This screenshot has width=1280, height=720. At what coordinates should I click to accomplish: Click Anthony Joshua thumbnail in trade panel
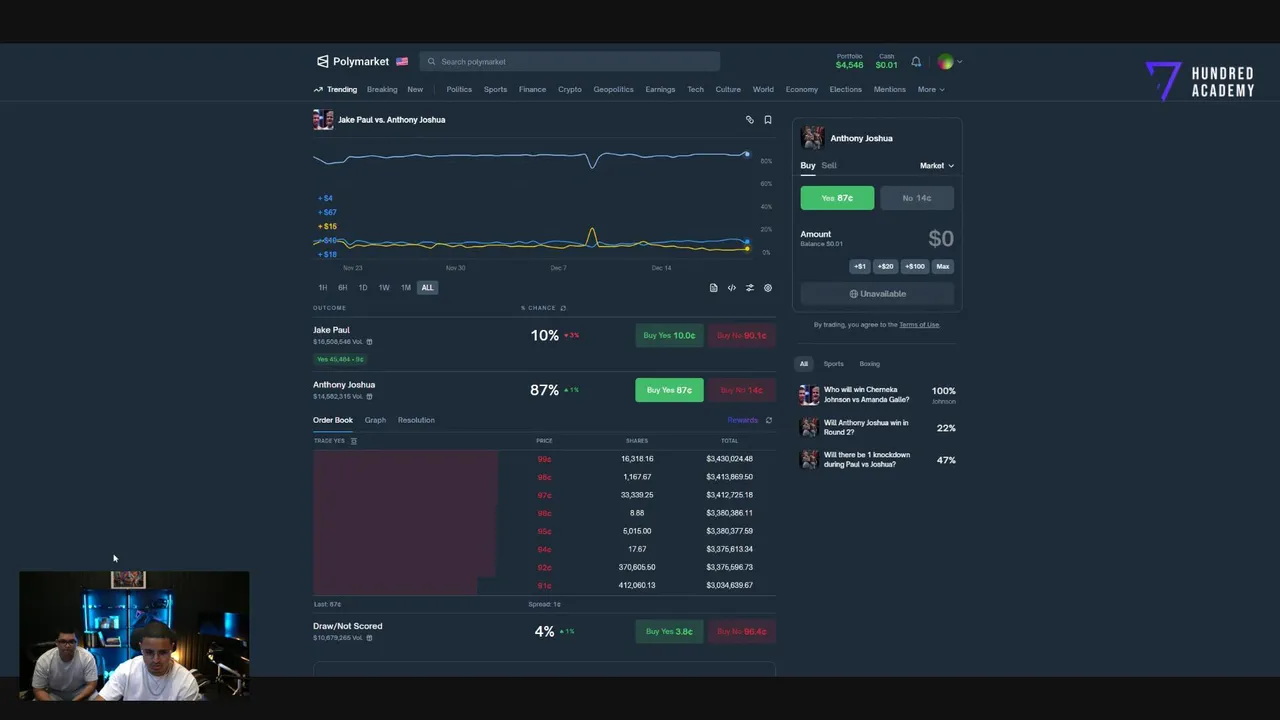click(812, 138)
